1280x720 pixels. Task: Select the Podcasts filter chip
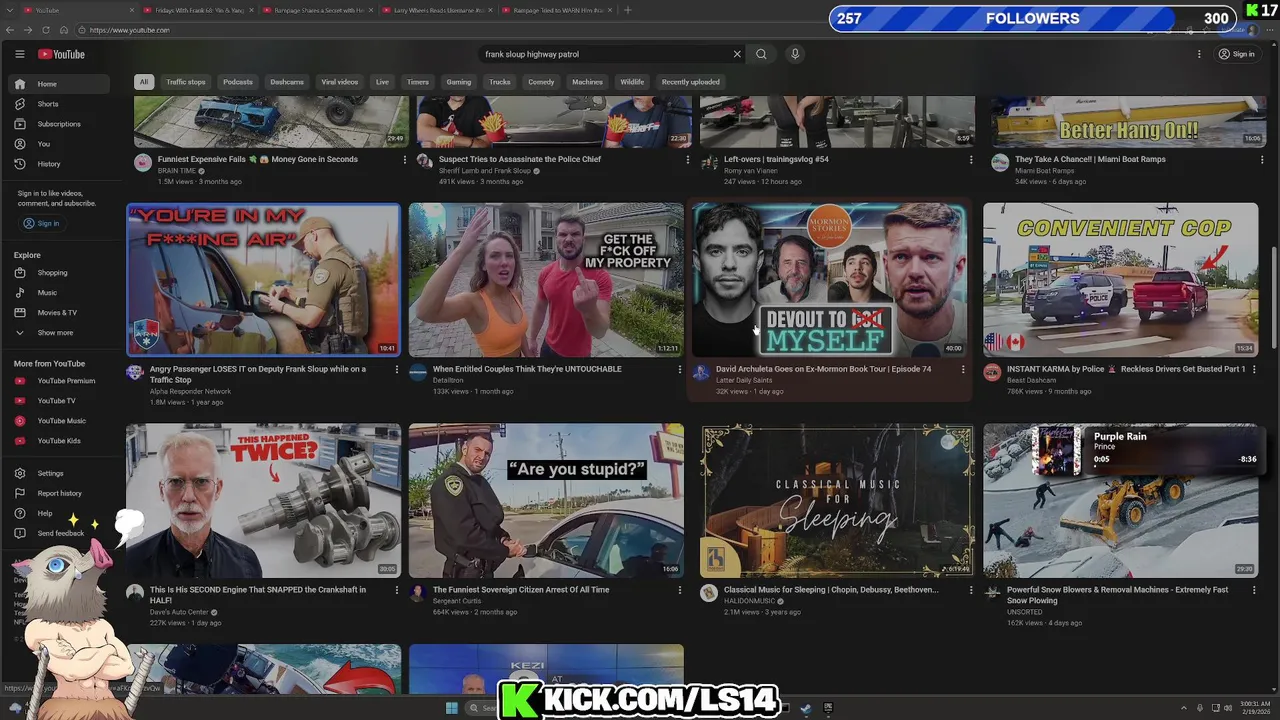[x=238, y=82]
